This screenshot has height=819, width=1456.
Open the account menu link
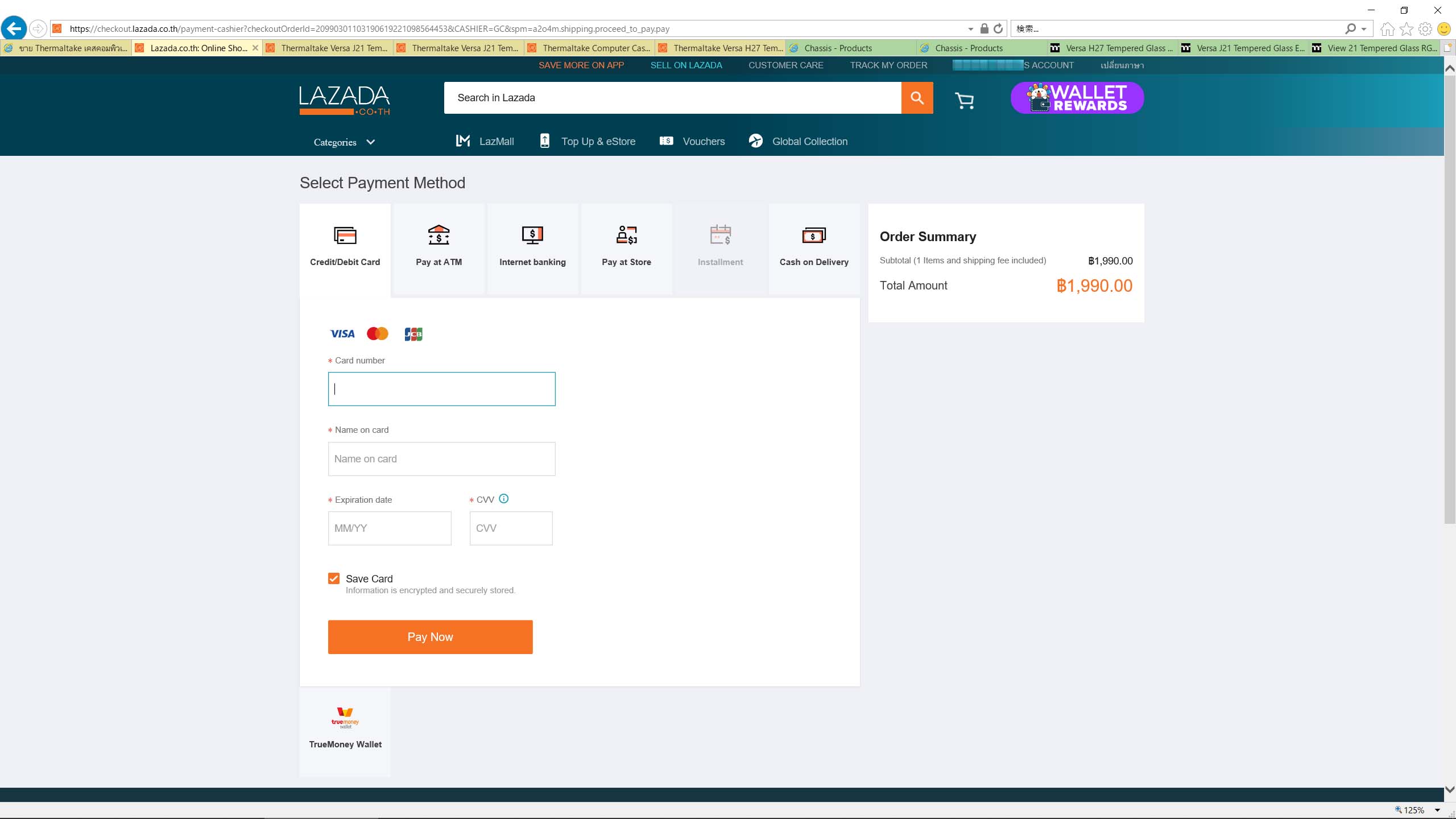tap(1014, 65)
